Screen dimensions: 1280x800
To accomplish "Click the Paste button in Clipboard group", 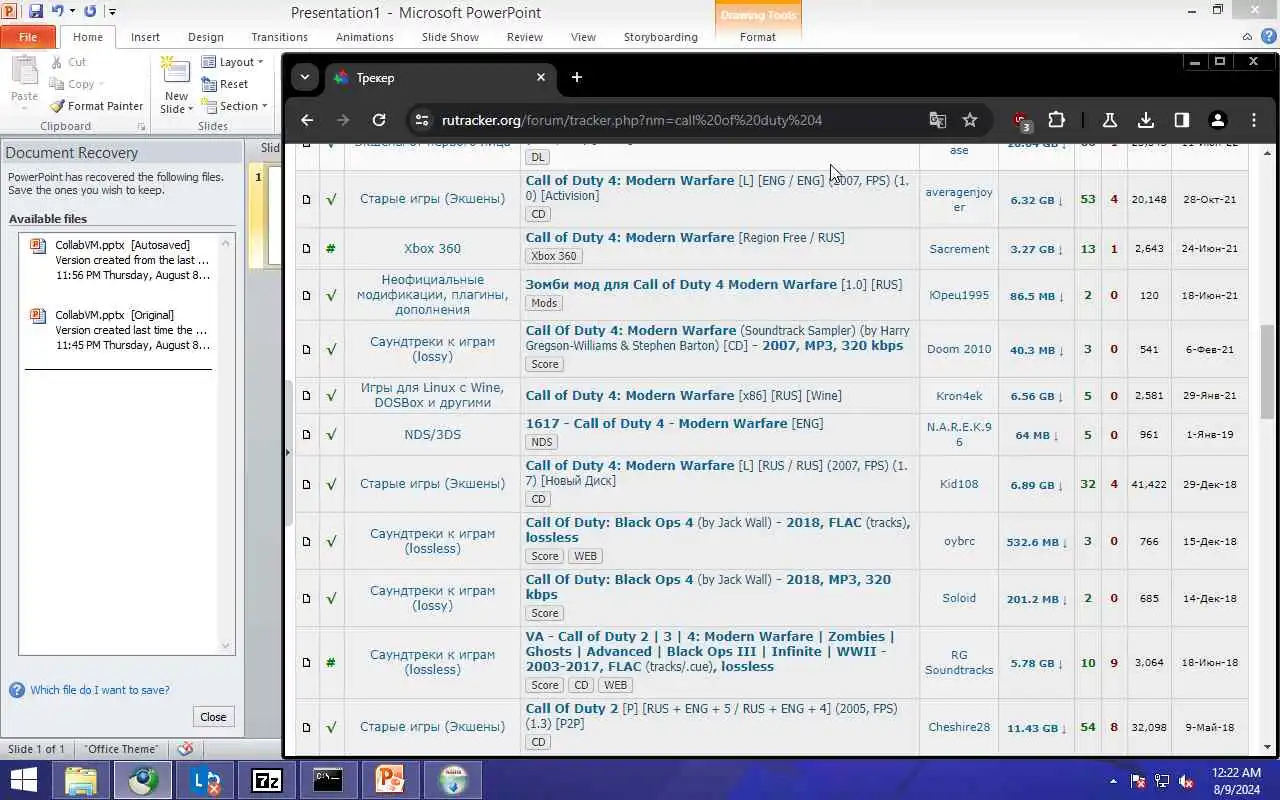I will tap(24, 80).
